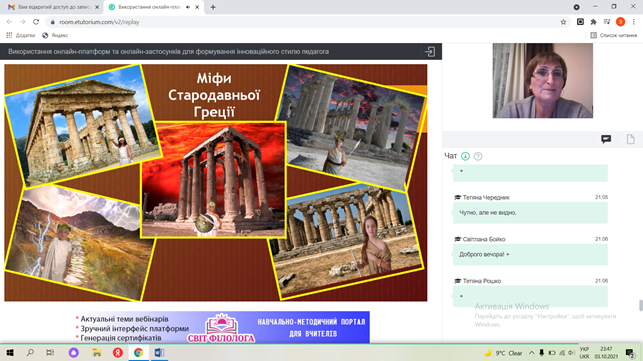Switch keyboard language УКР indicator
The height and width of the screenshot is (361, 643).
pyautogui.click(x=584, y=353)
